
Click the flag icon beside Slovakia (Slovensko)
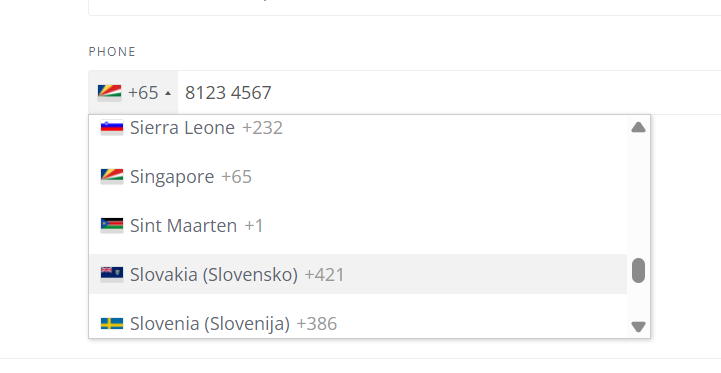click(112, 274)
